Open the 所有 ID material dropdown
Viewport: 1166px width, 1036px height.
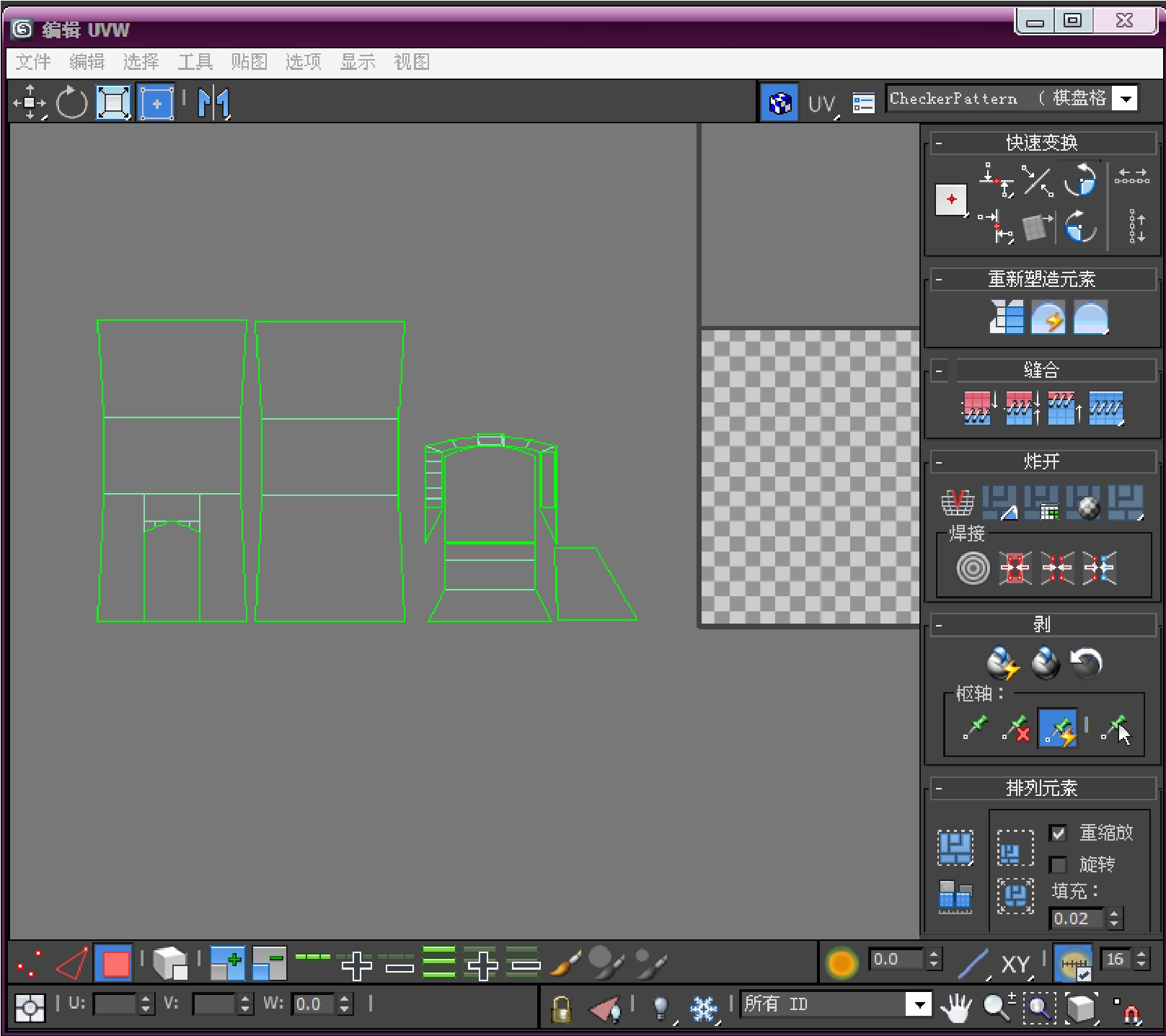pyautogui.click(x=836, y=1004)
